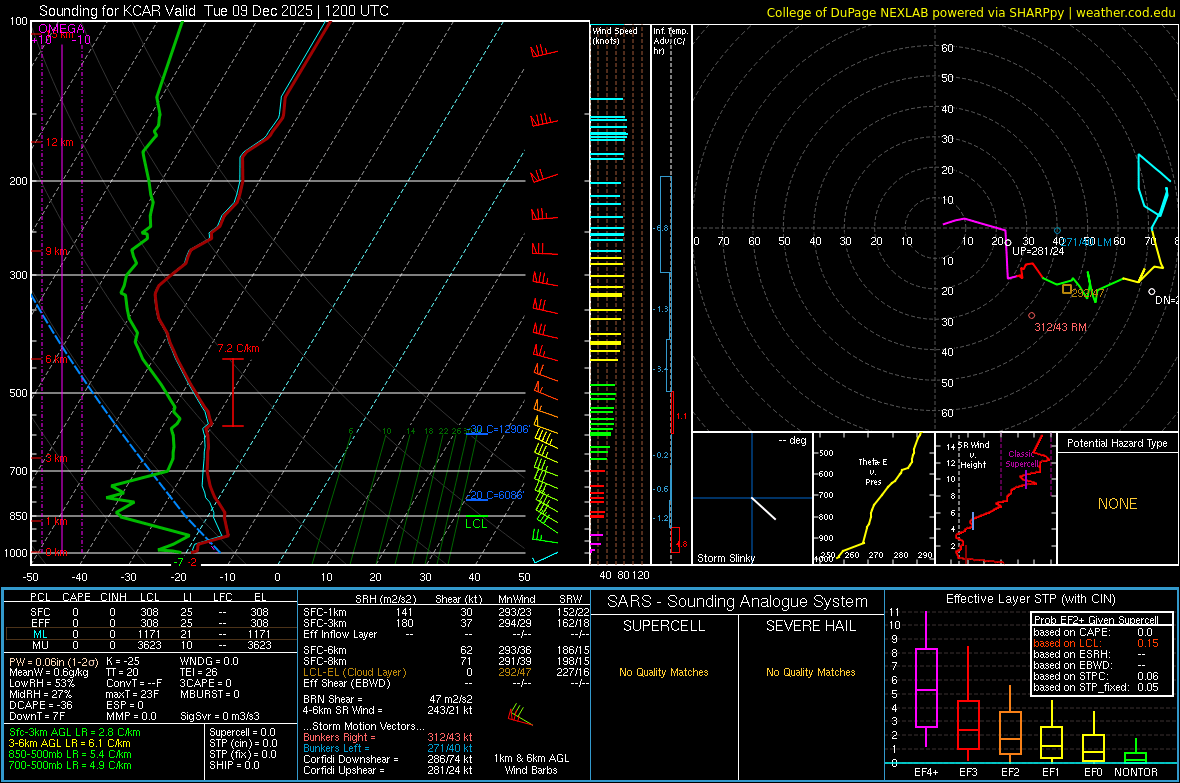Click the Inf. Temp. Adv. header

670,41
